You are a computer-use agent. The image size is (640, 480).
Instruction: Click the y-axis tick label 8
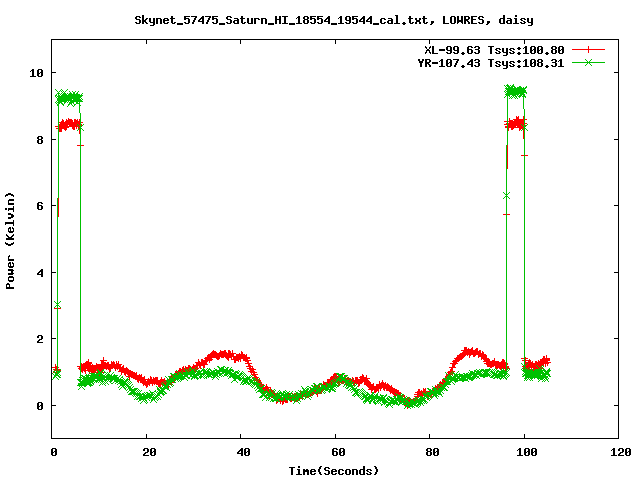click(40, 140)
